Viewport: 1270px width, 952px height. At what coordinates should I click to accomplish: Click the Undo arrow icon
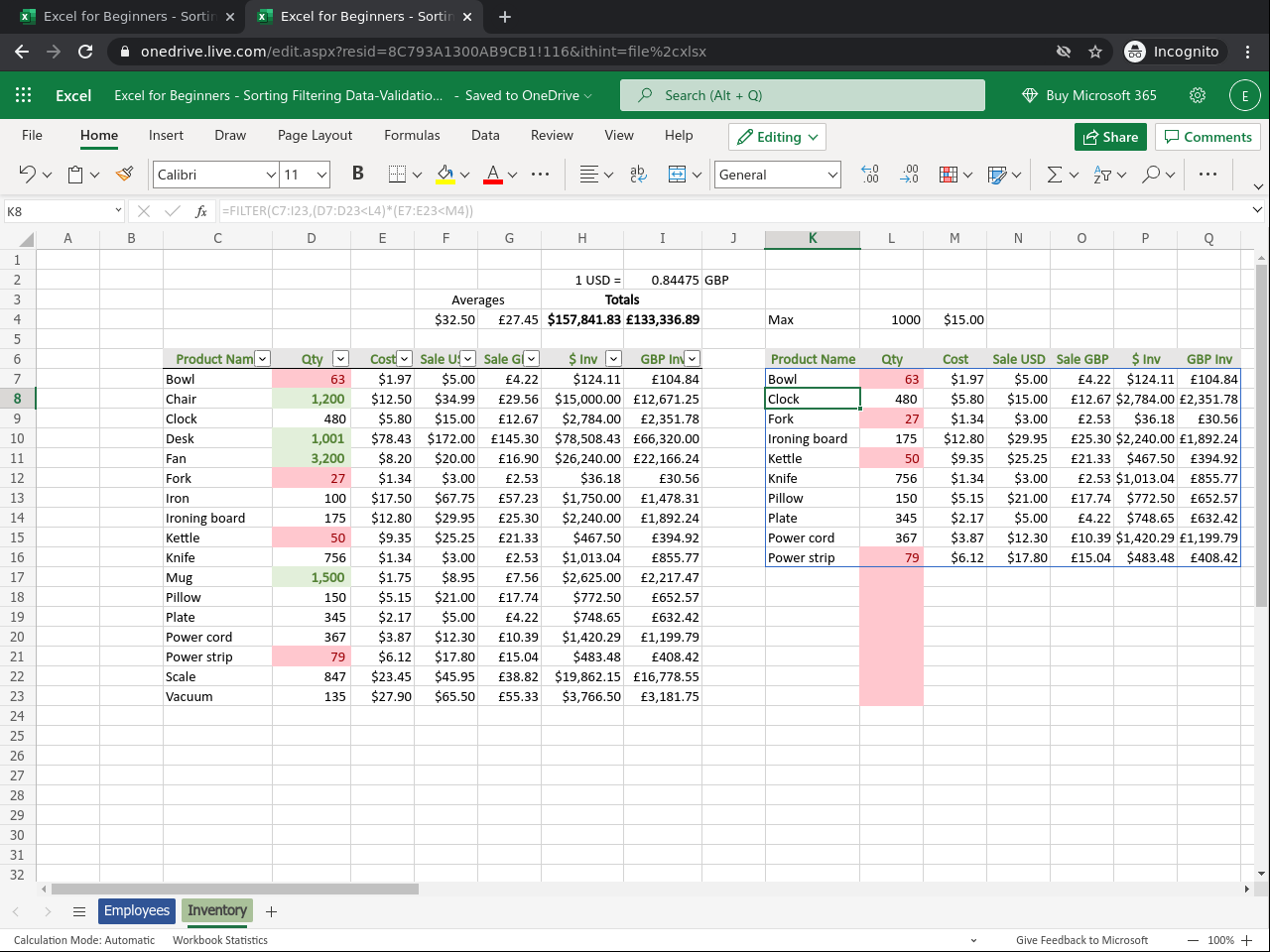[27, 175]
